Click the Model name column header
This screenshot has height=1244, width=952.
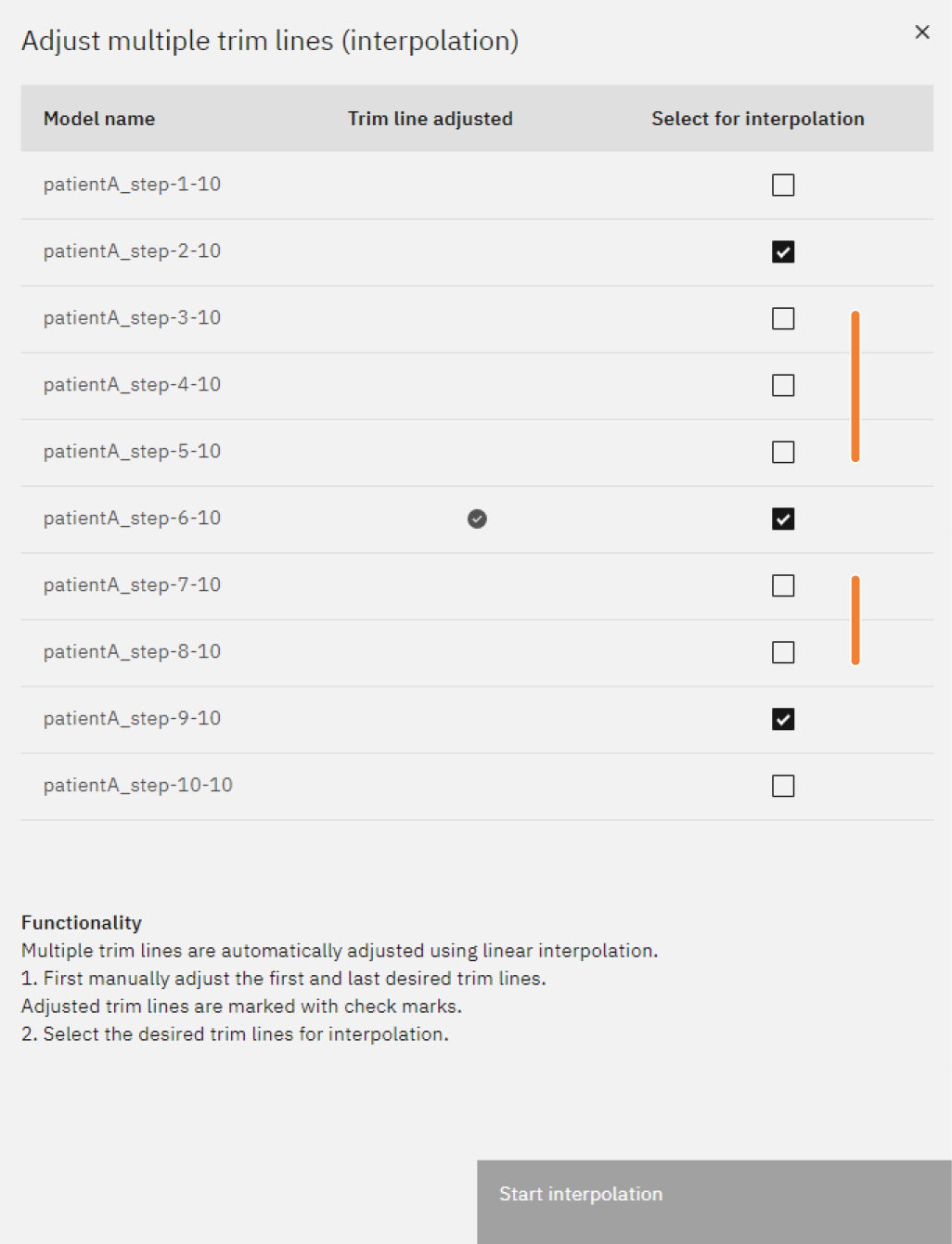pos(99,119)
